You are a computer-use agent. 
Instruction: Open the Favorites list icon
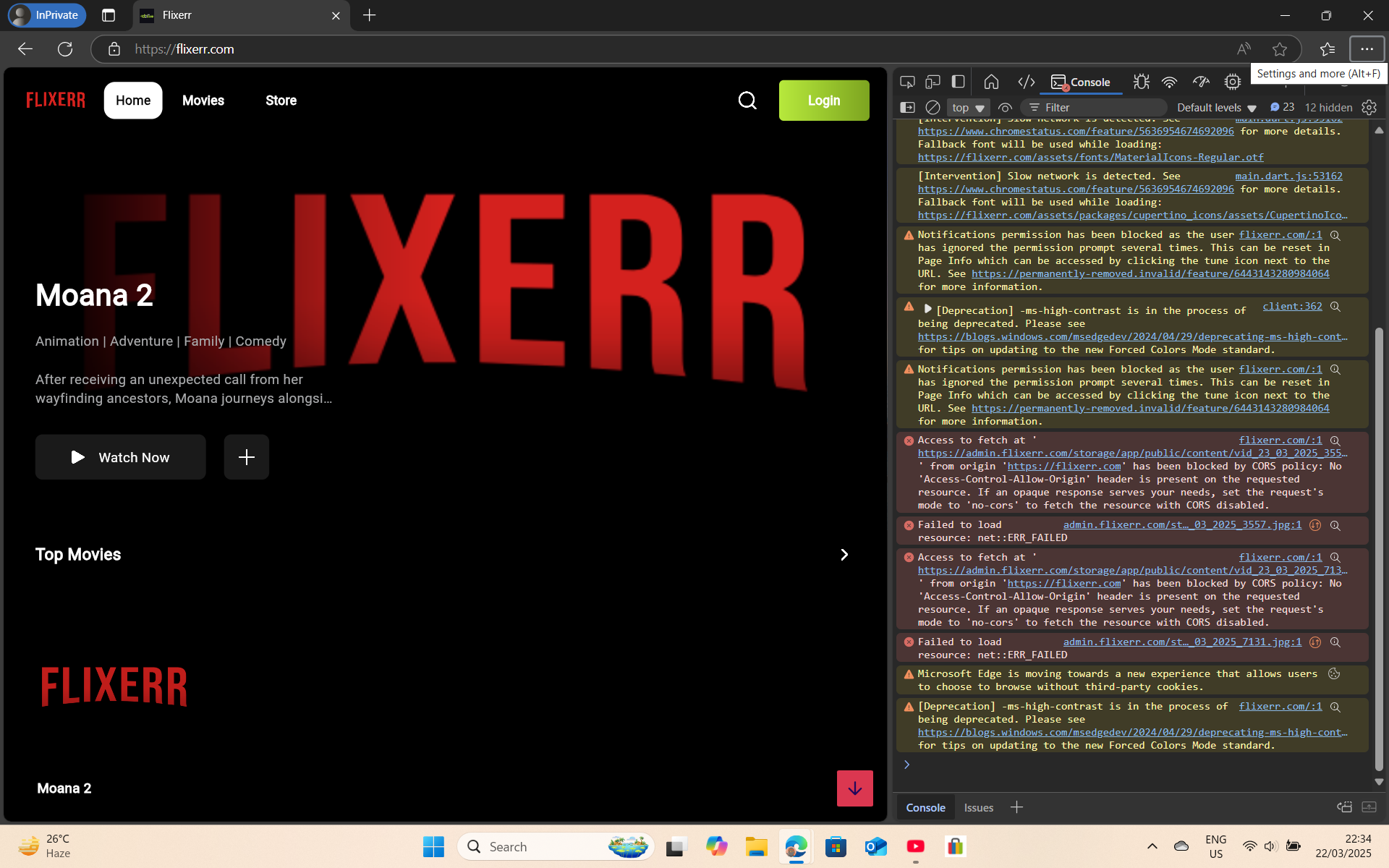pos(1328,49)
